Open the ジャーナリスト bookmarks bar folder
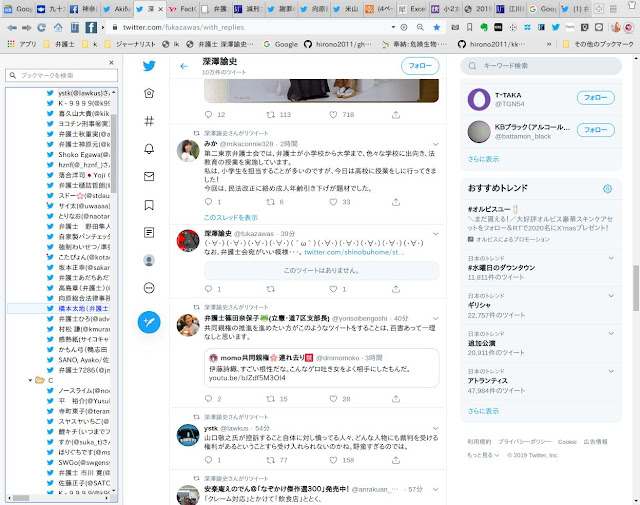This screenshot has width=640, height=505. point(130,44)
